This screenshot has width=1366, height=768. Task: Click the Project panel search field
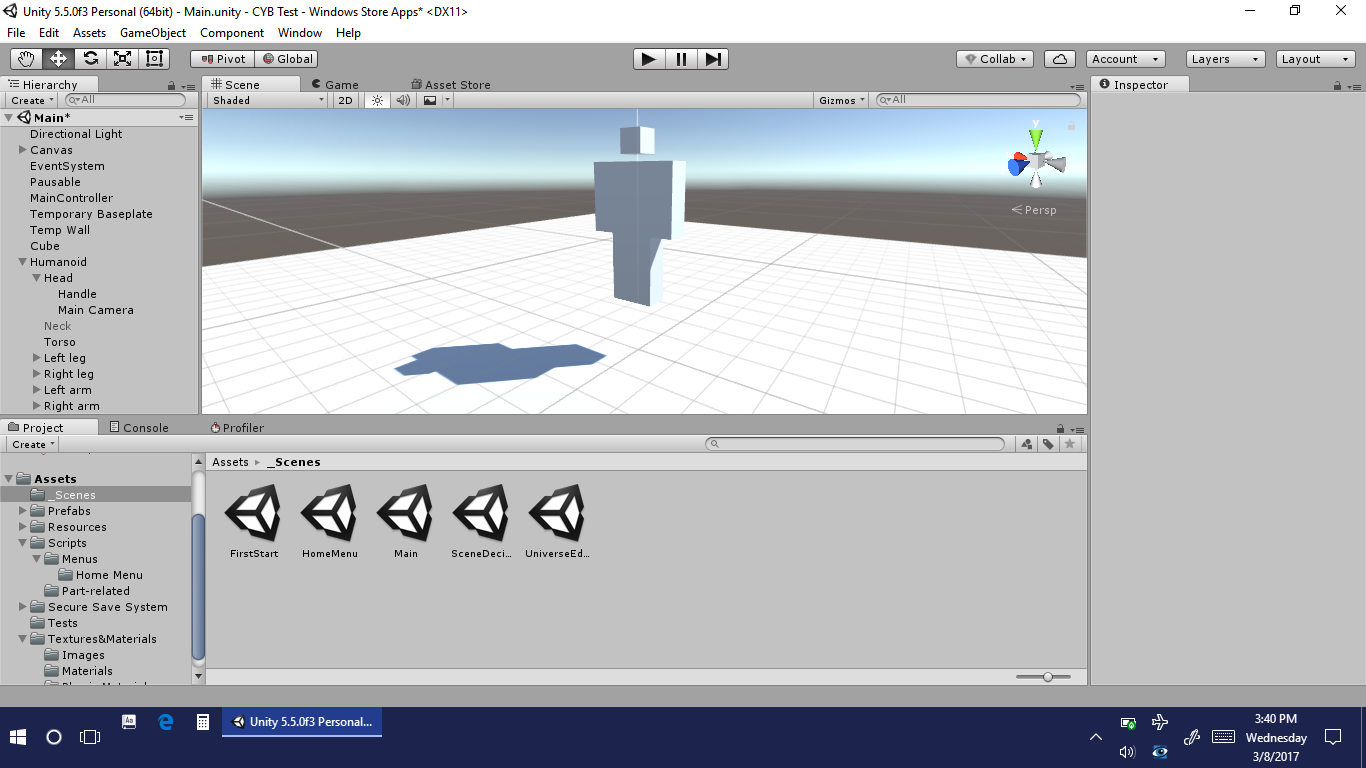pos(860,444)
